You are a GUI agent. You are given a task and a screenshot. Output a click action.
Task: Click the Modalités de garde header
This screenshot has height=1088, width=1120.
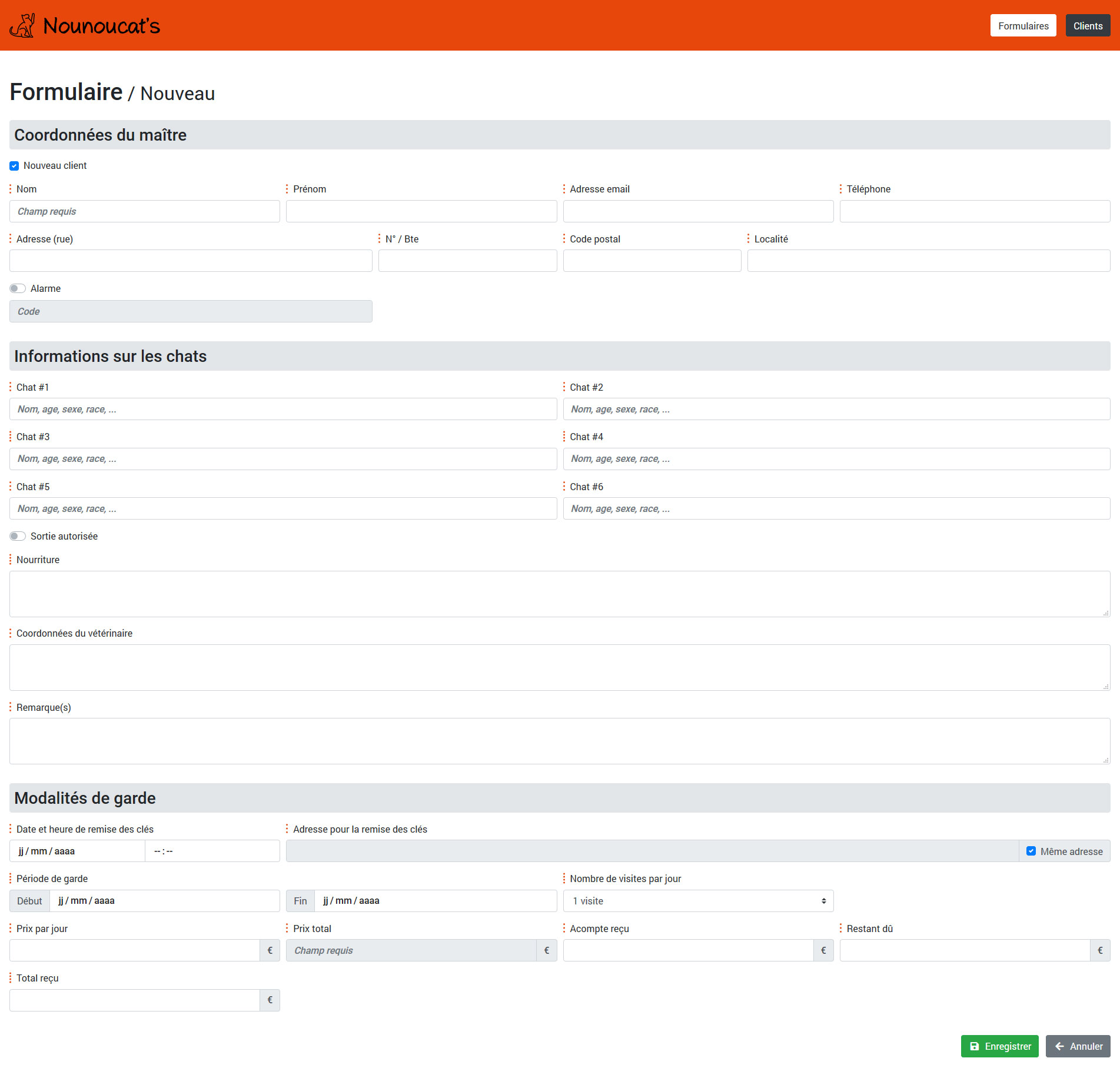560,798
